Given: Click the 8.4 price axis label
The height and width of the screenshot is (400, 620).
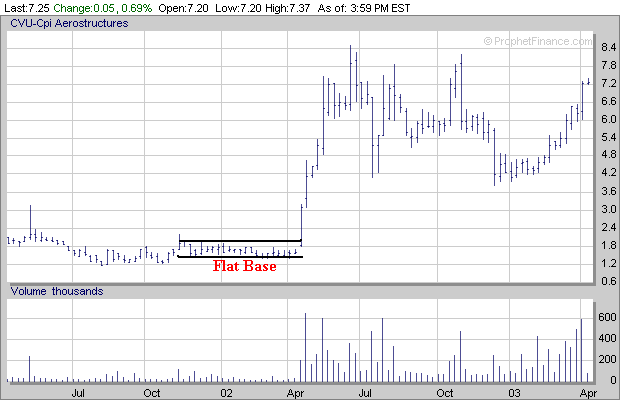Looking at the screenshot, I should tap(609, 47).
